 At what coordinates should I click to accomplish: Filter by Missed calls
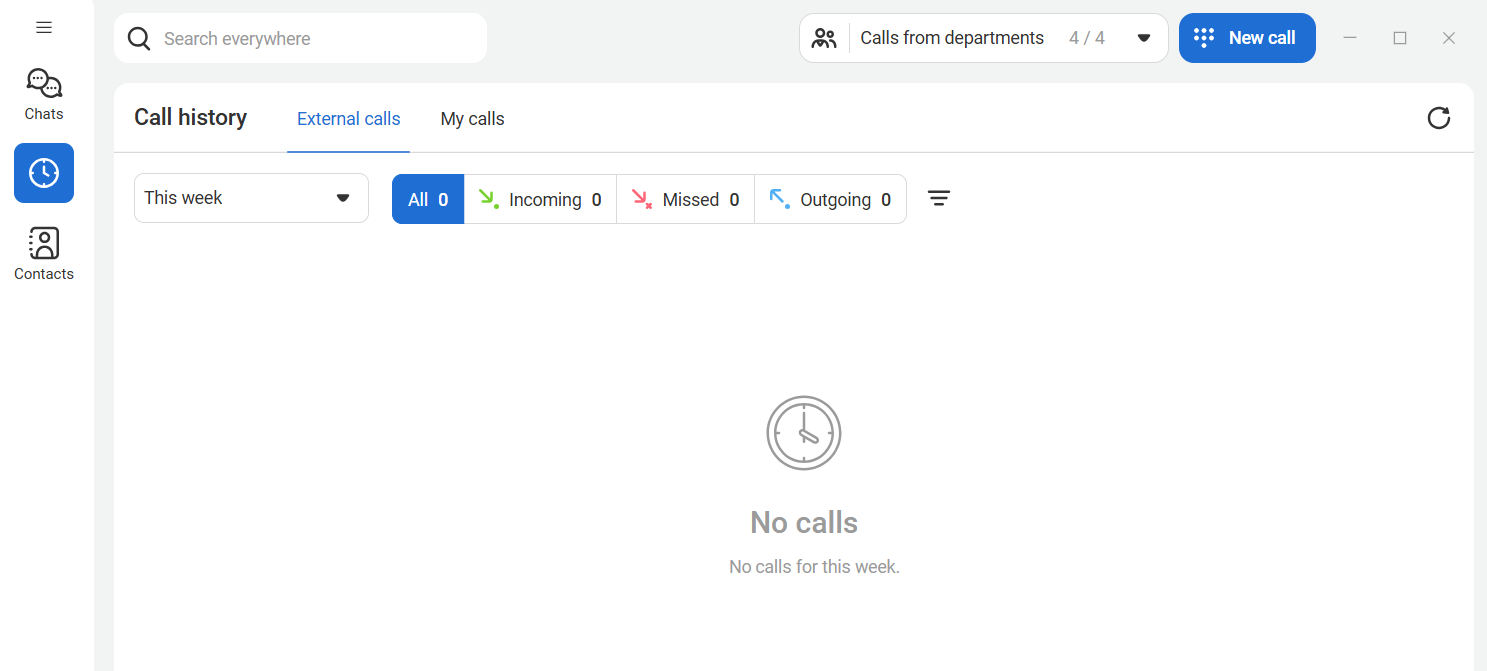pyautogui.click(x=686, y=200)
